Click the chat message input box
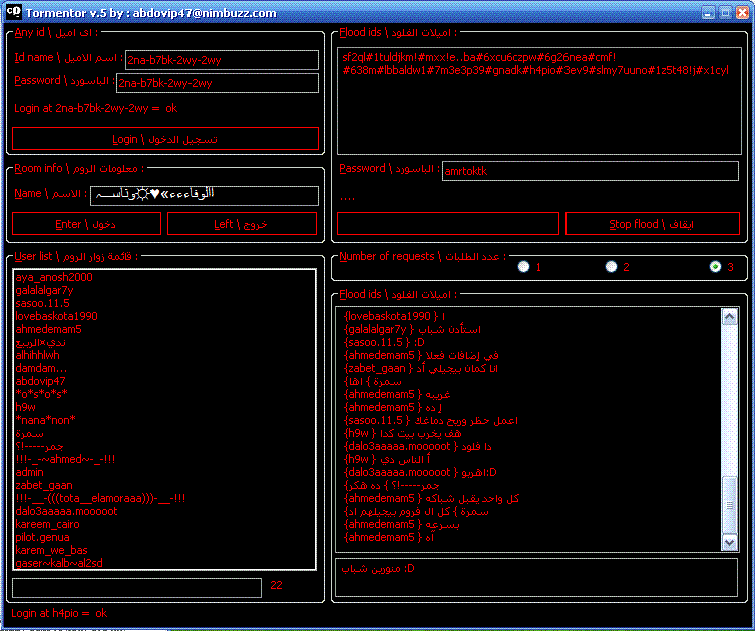 536,577
